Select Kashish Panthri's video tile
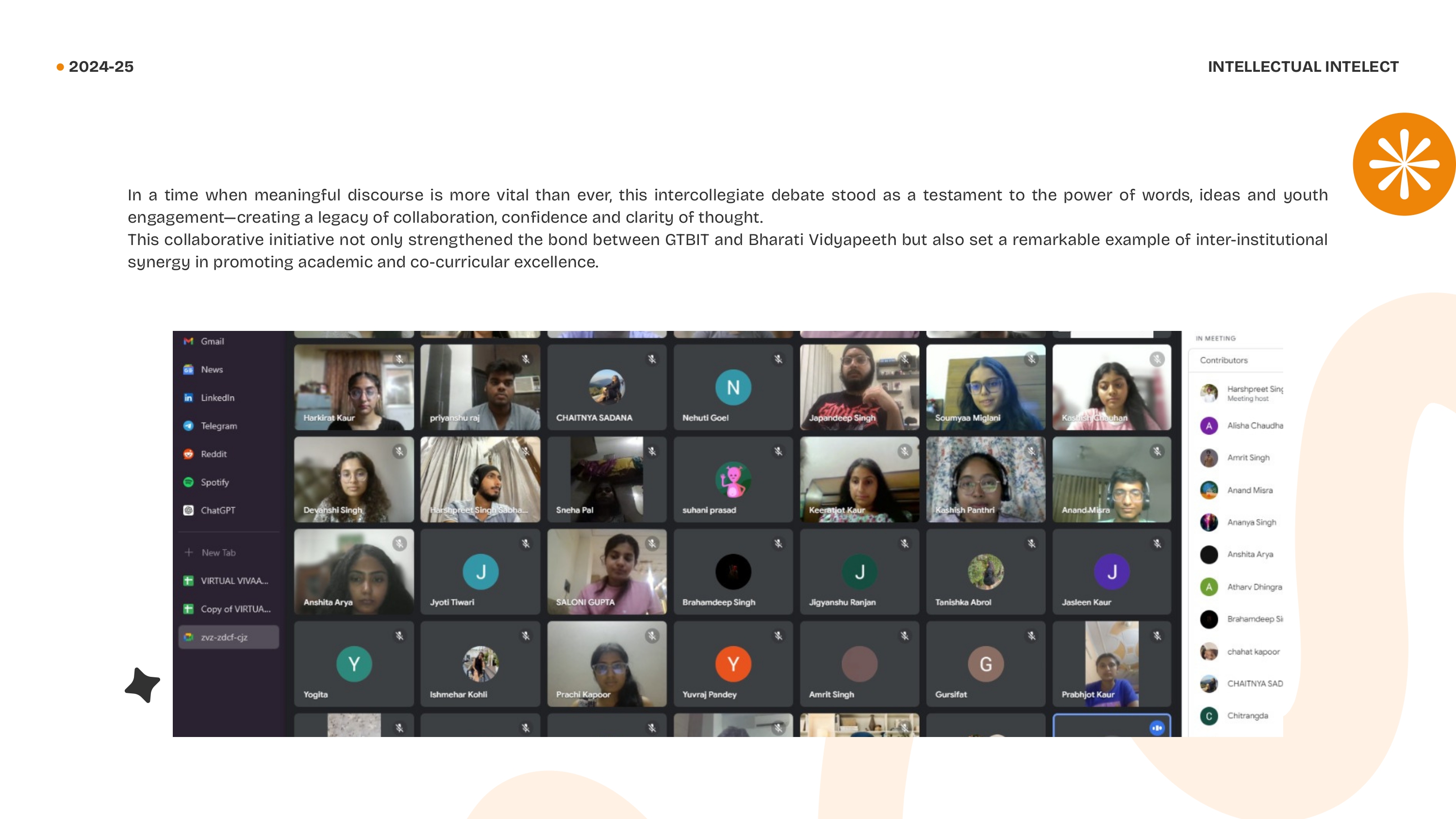 (986, 479)
